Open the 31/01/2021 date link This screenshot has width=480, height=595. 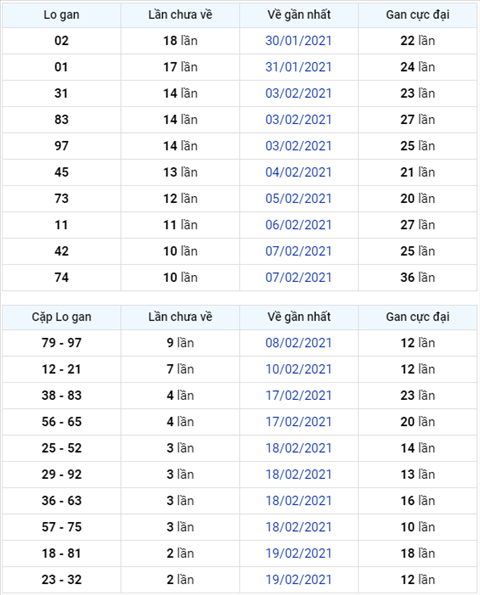coord(298,67)
